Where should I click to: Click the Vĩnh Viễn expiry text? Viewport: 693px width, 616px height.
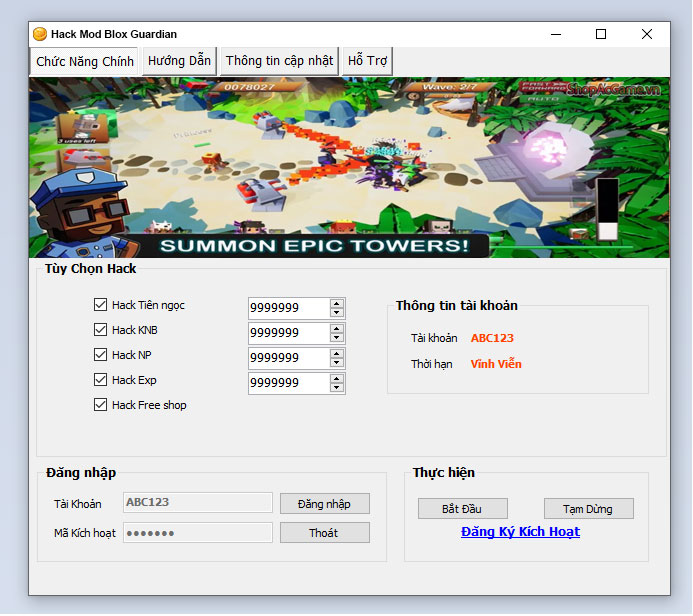click(x=496, y=364)
